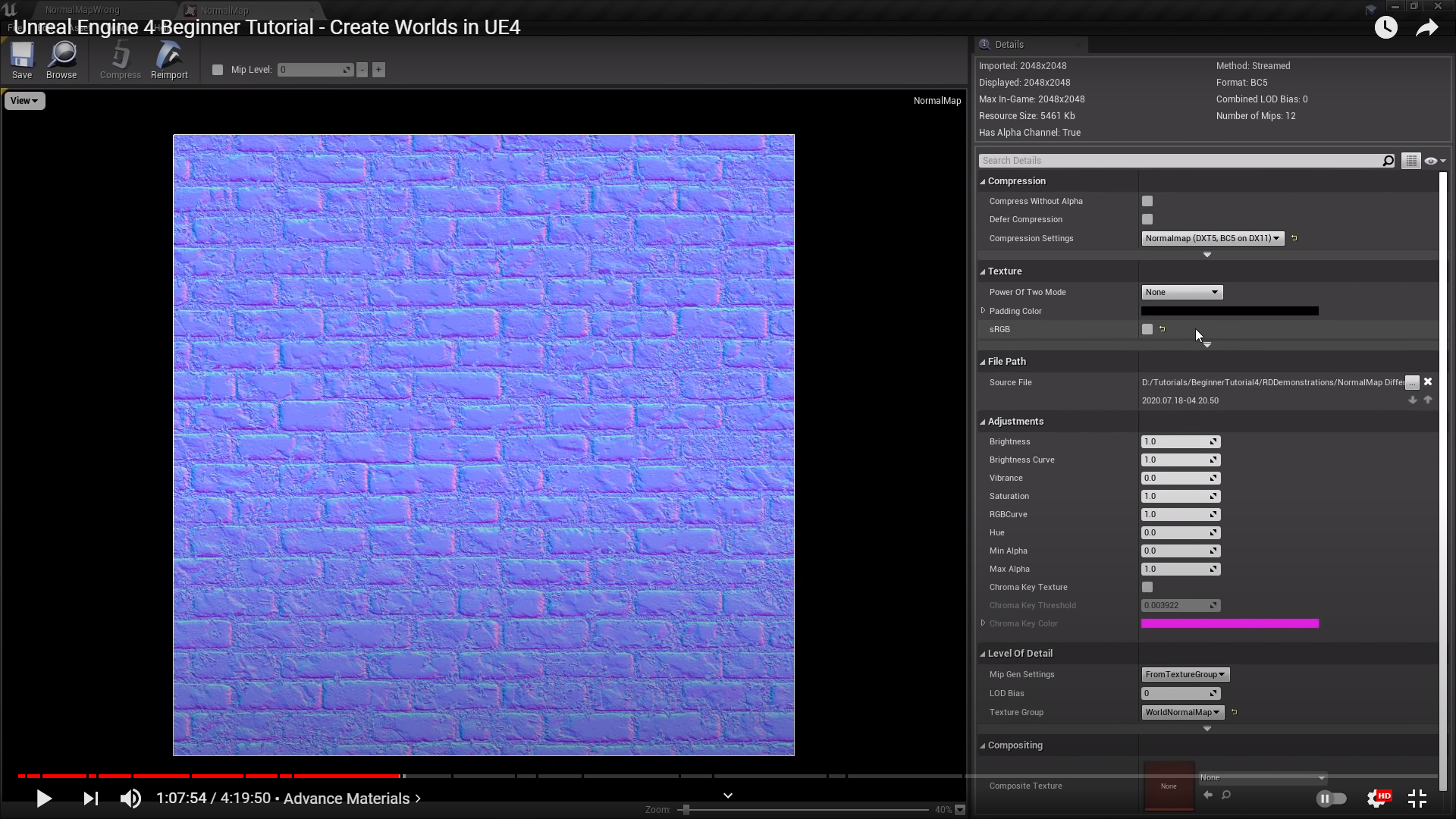The height and width of the screenshot is (819, 1456).
Task: Mute the video volume
Action: click(130, 799)
